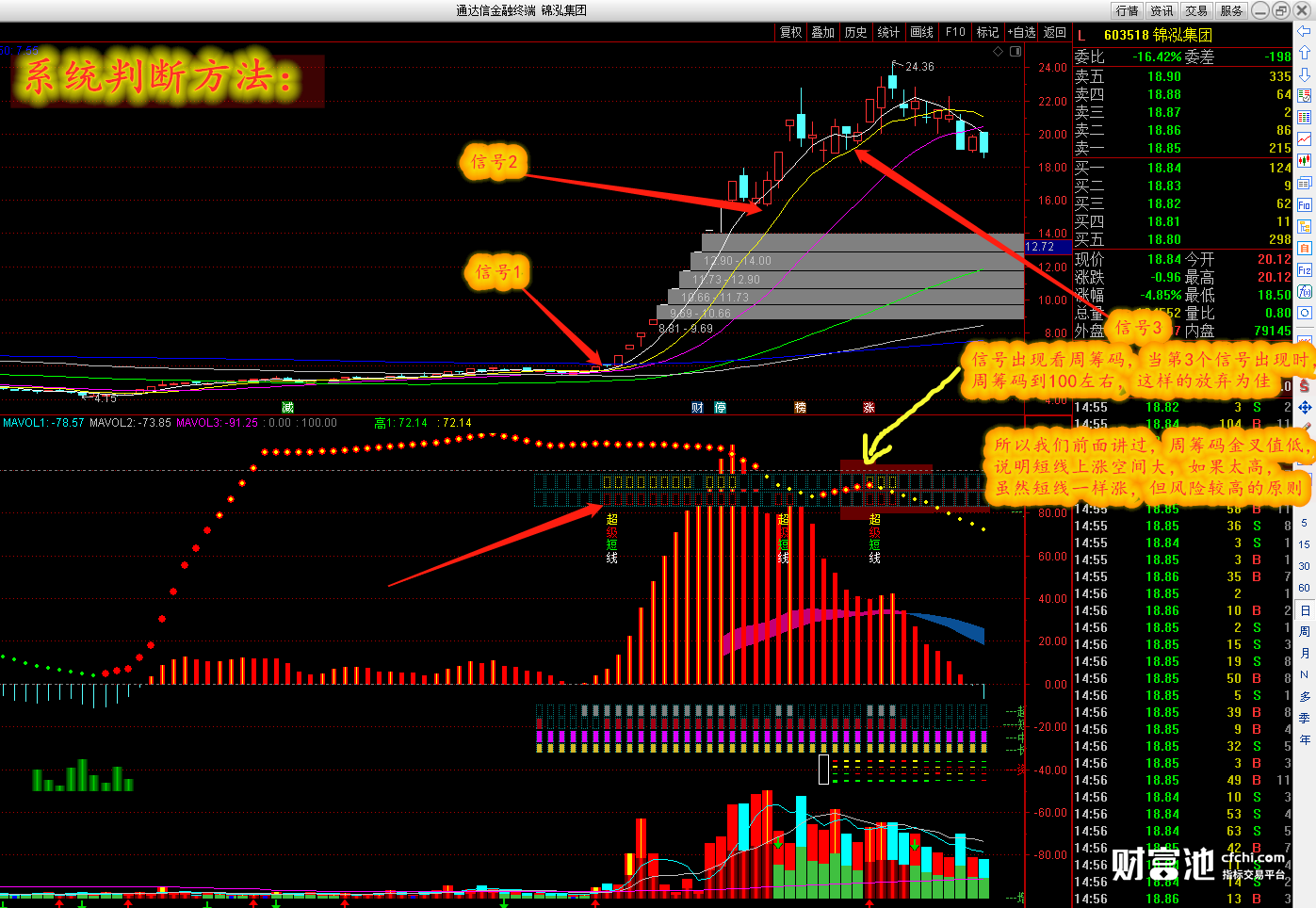
Task: Click the 买一 price 18.84 row
Action: click(x=1183, y=168)
